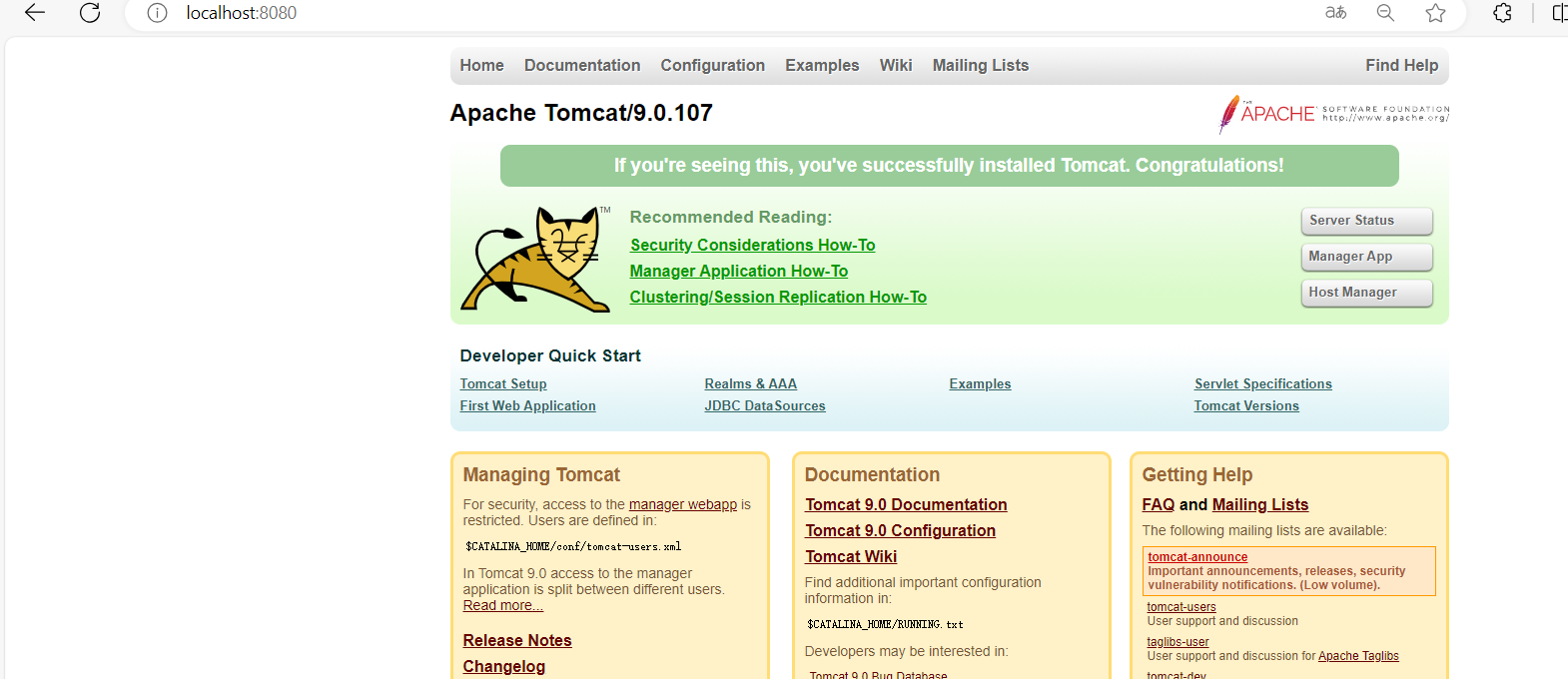Click the $CATALINA_HOME/conf/tomcat-users.xml path text
The height and width of the screenshot is (679, 1568).
(573, 546)
